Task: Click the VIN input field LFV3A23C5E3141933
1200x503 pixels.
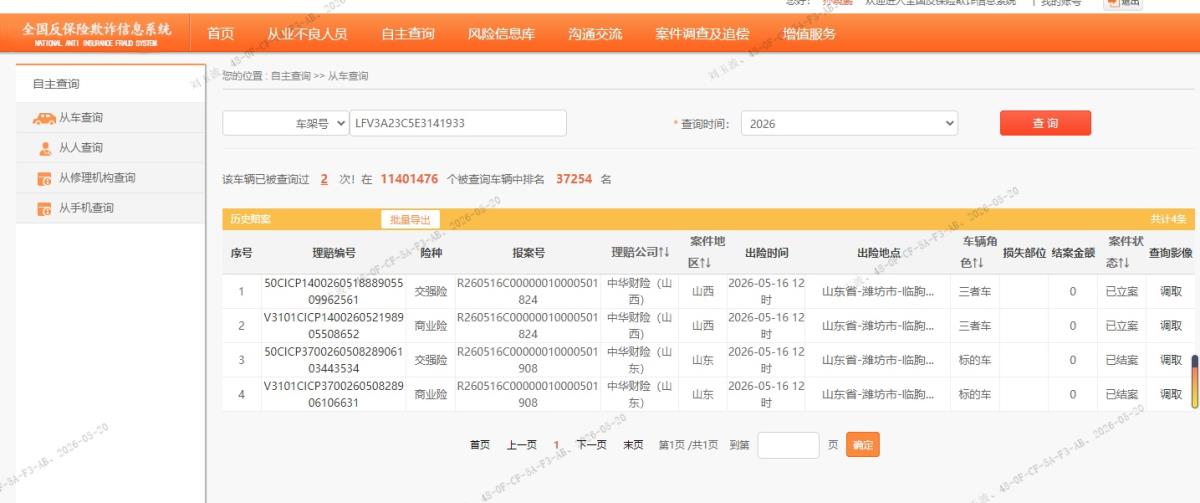Action: tap(458, 123)
